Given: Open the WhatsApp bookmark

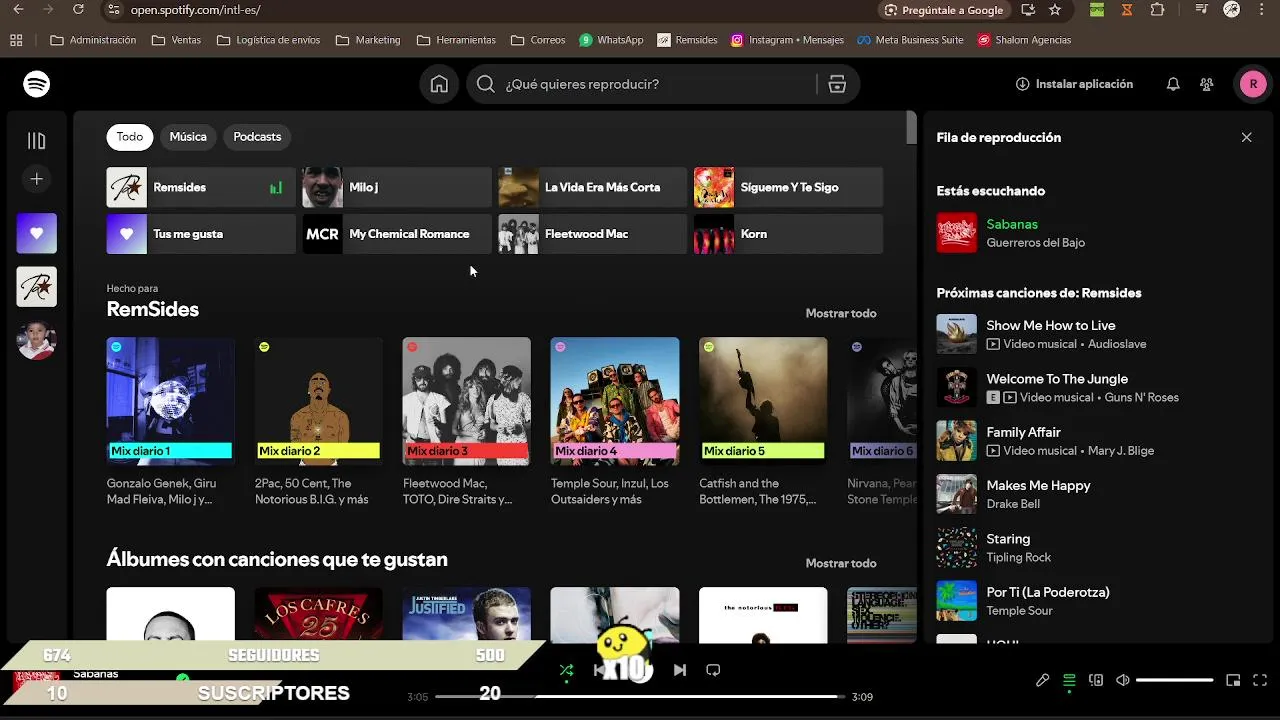Looking at the screenshot, I should [611, 40].
